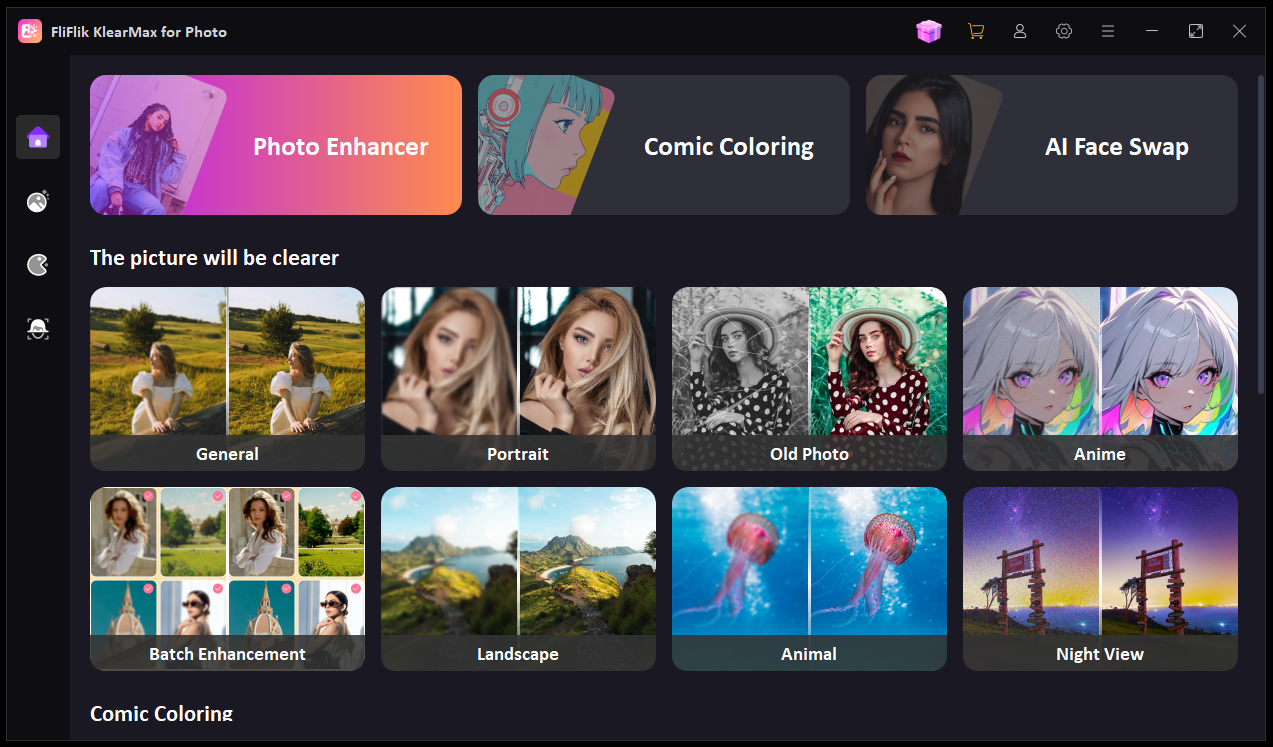Choose the General enhancement card
This screenshot has height=747, width=1273.
pos(227,379)
